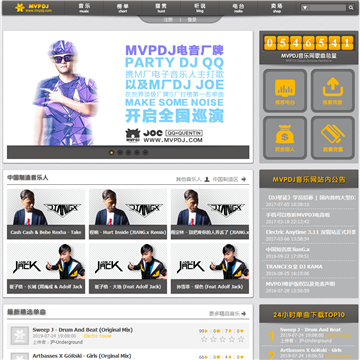This screenshot has height=360, width=360.
Task: Click the person icon beside 其他音乐人
Action: [x=207, y=179]
